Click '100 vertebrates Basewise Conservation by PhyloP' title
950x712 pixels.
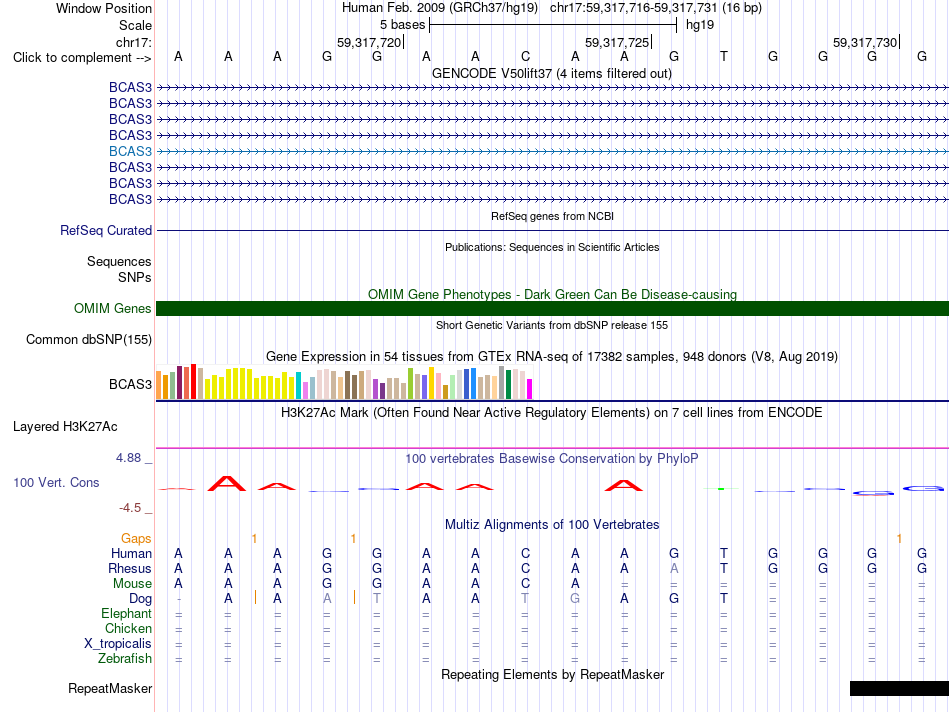552,459
